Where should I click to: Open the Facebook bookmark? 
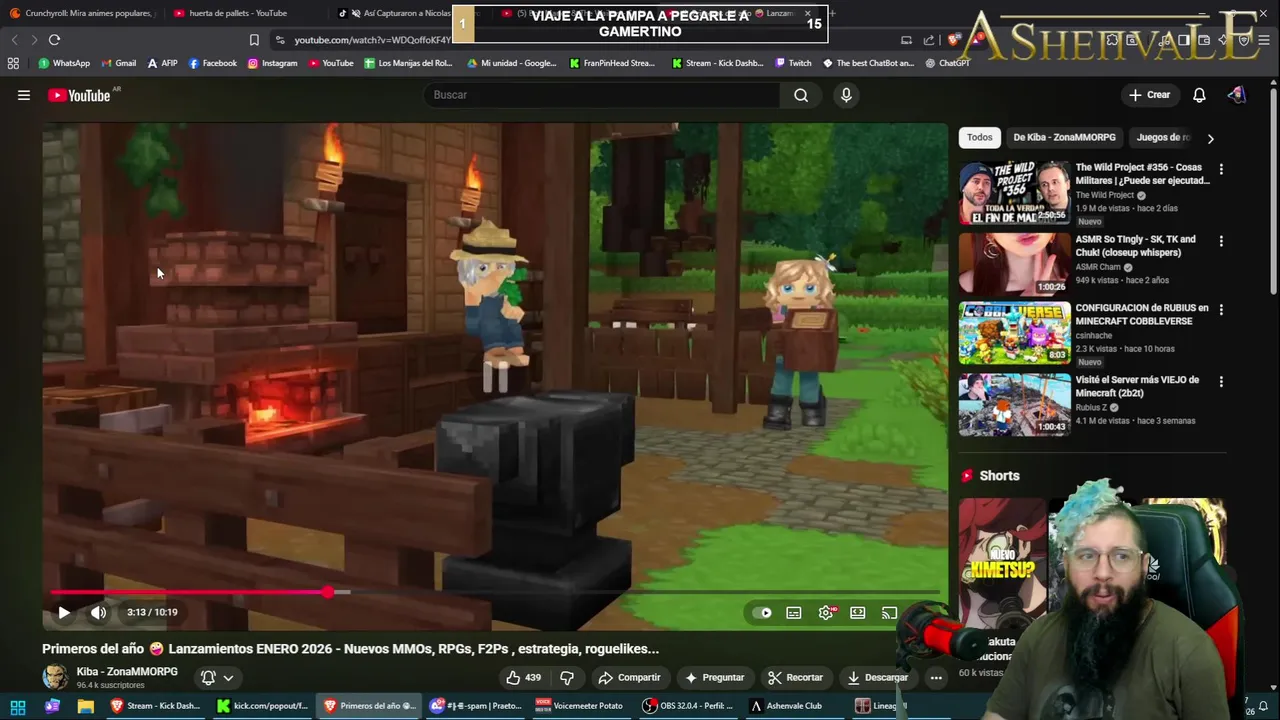[x=213, y=63]
